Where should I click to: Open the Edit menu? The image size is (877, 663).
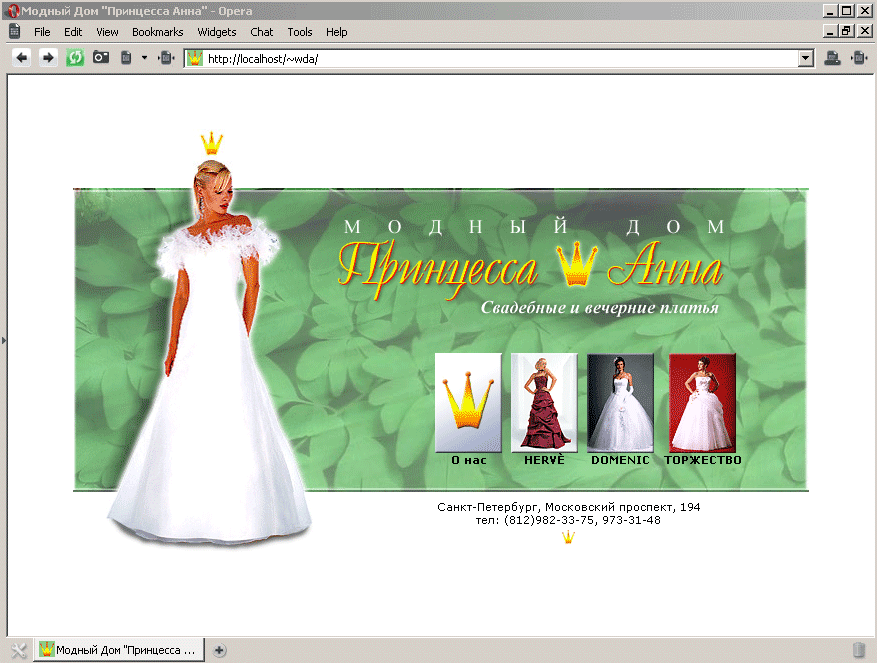73,32
